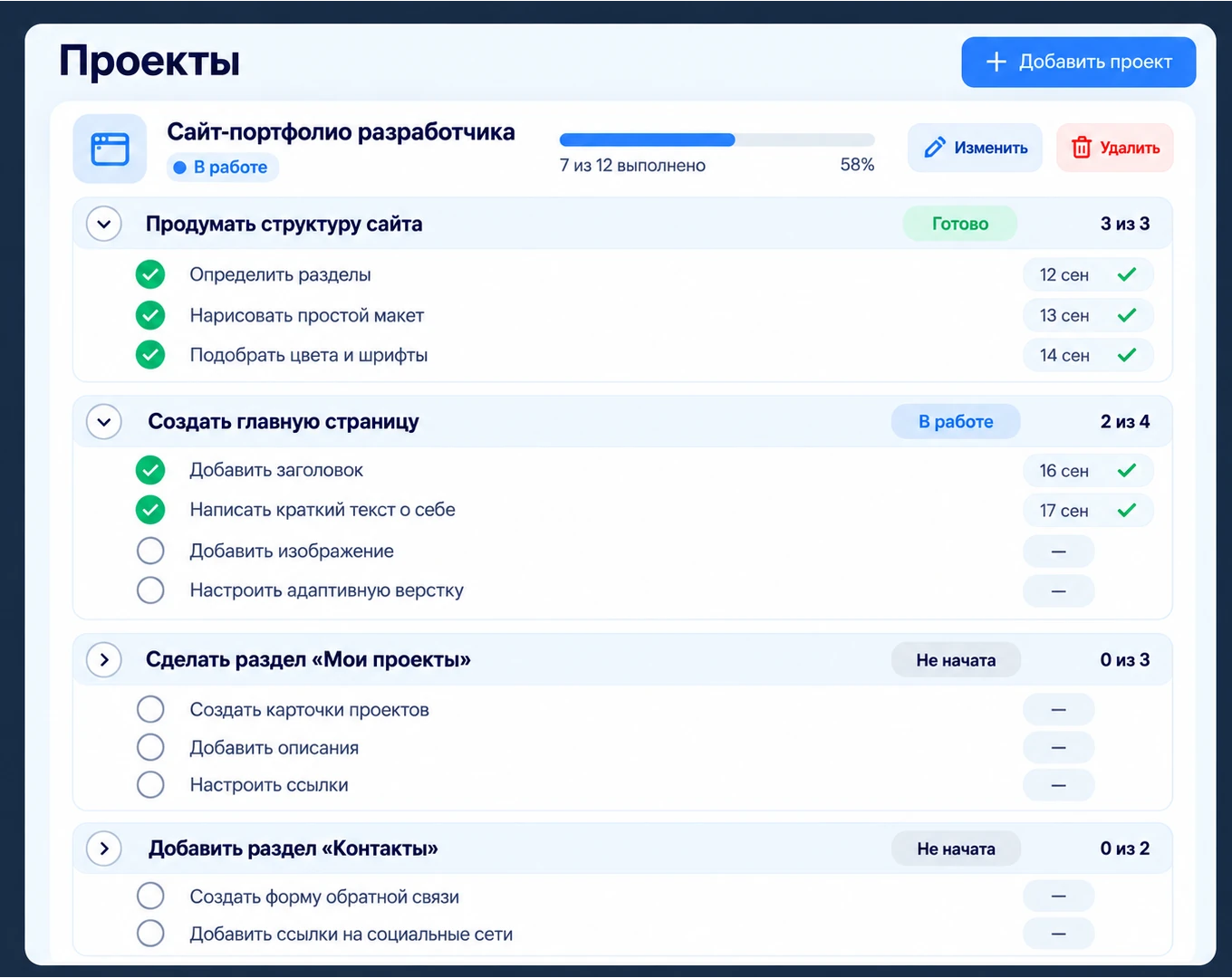Click Не начата badge for «Мои проекты»
The height and width of the screenshot is (978, 1232).
(x=956, y=660)
